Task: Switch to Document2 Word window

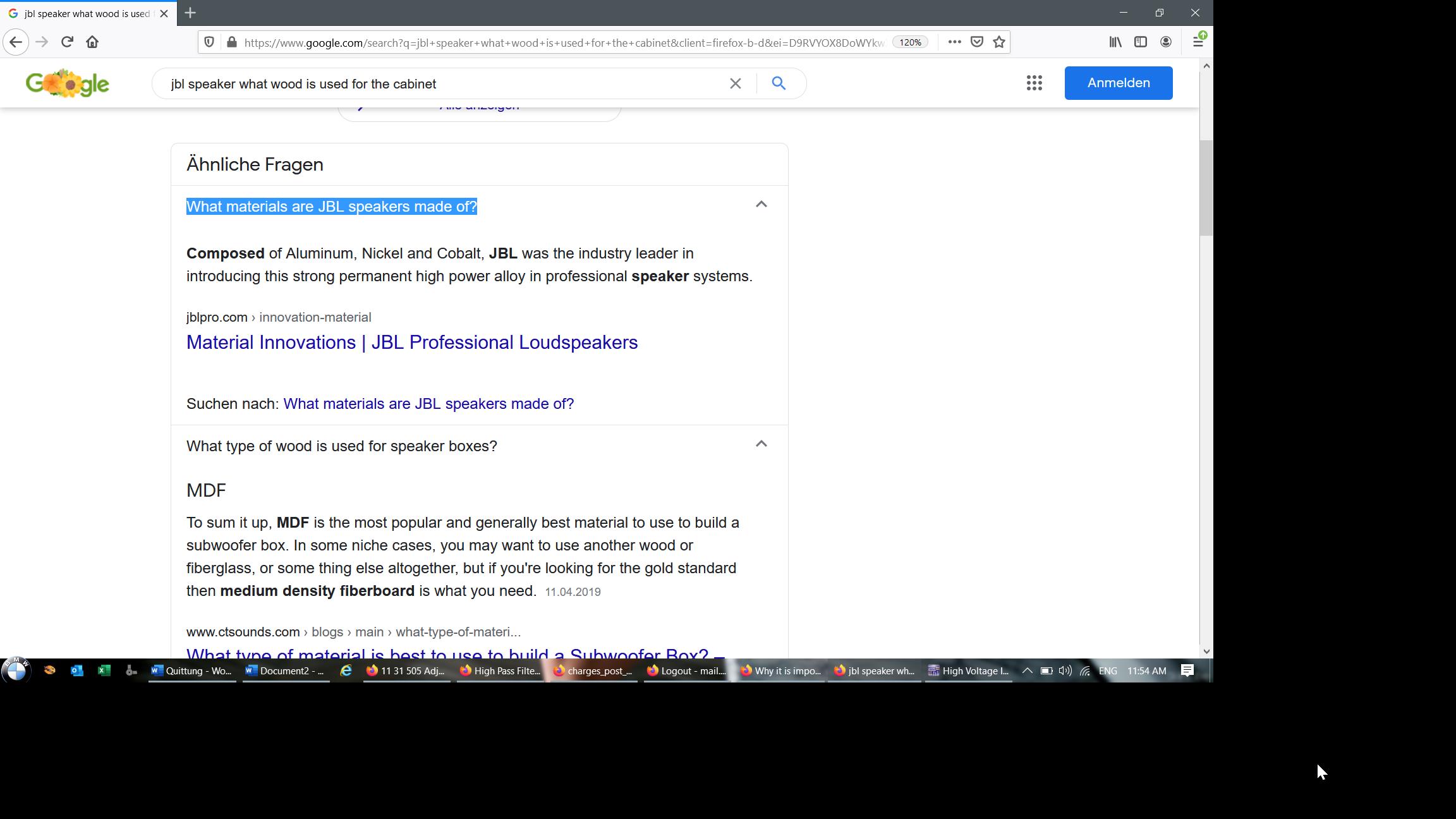Action: click(286, 670)
